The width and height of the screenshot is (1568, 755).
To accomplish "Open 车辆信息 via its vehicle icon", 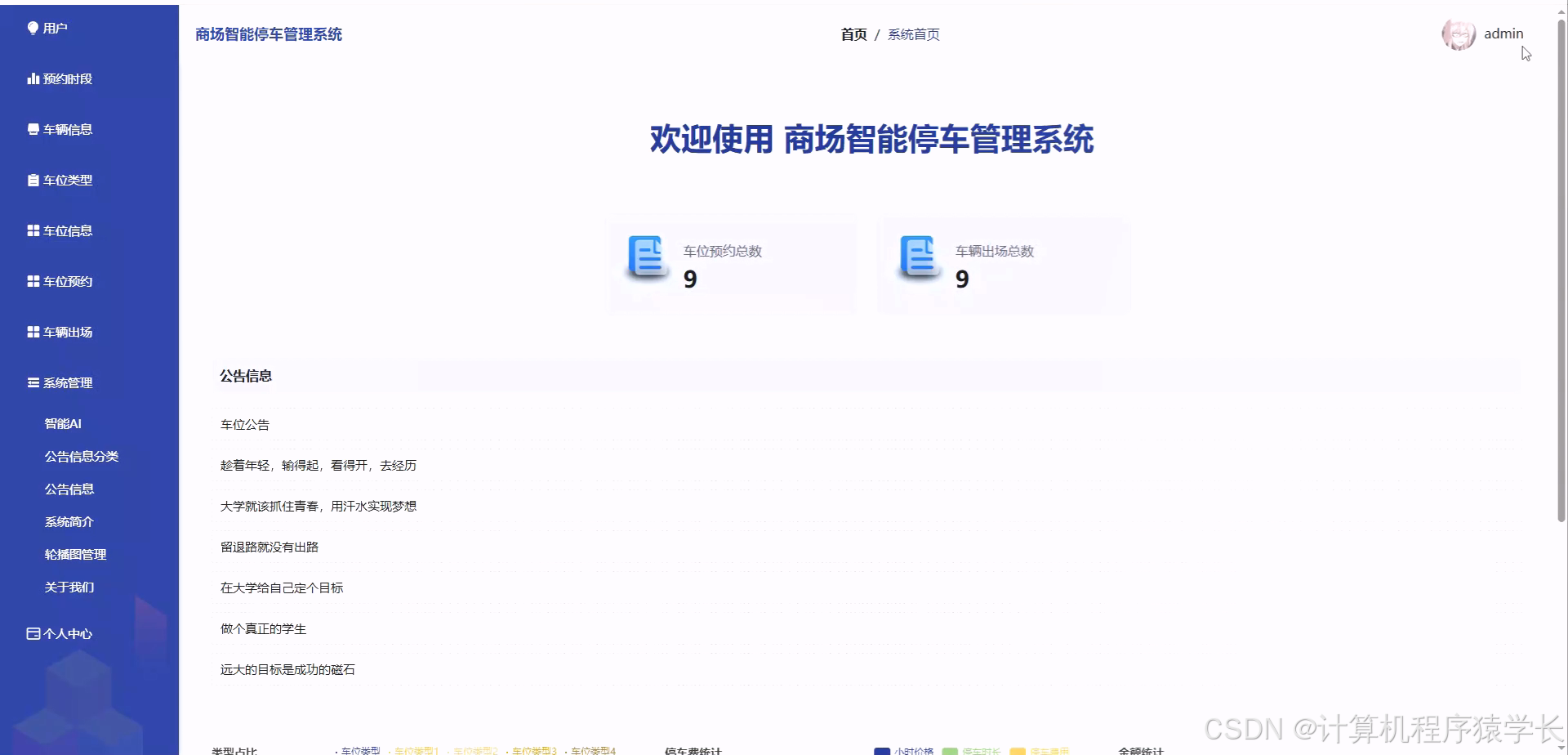I will 33,128.
